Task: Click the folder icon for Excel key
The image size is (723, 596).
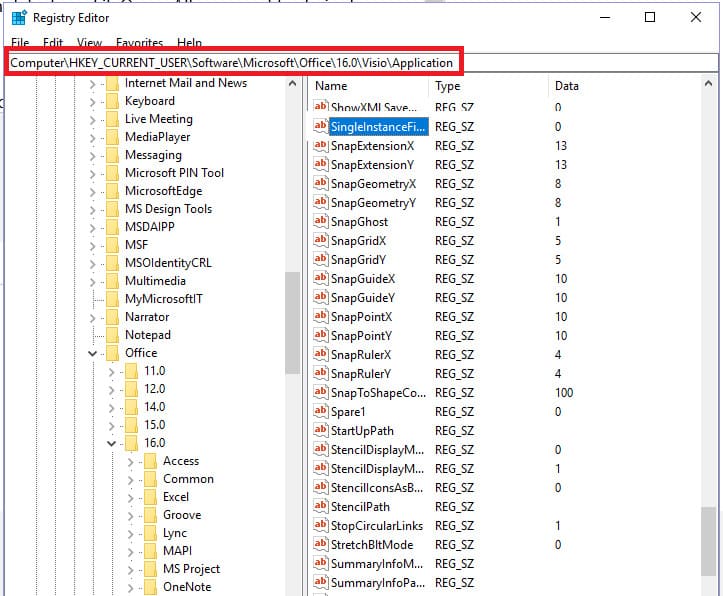Action: [150, 496]
